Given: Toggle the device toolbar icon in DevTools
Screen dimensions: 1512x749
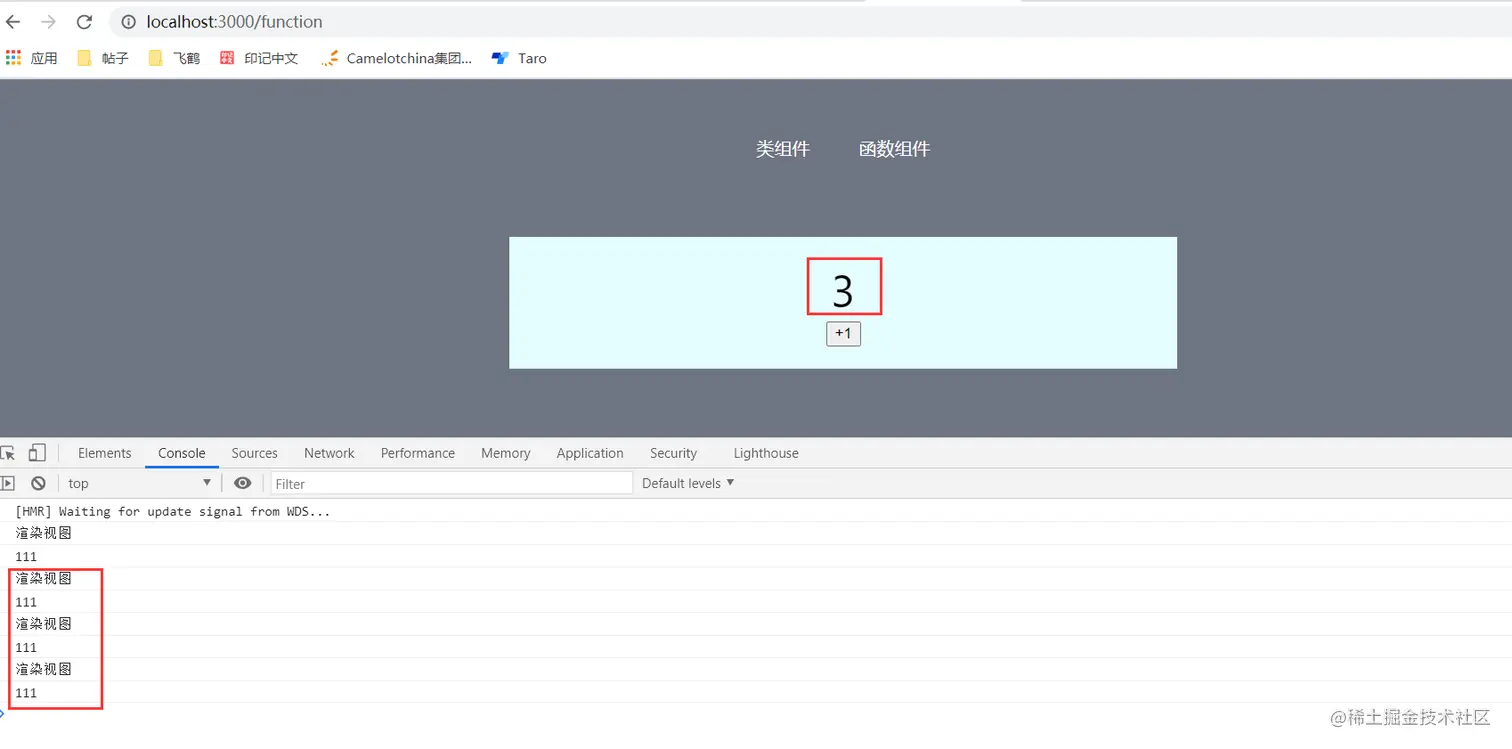Looking at the screenshot, I should (37, 453).
